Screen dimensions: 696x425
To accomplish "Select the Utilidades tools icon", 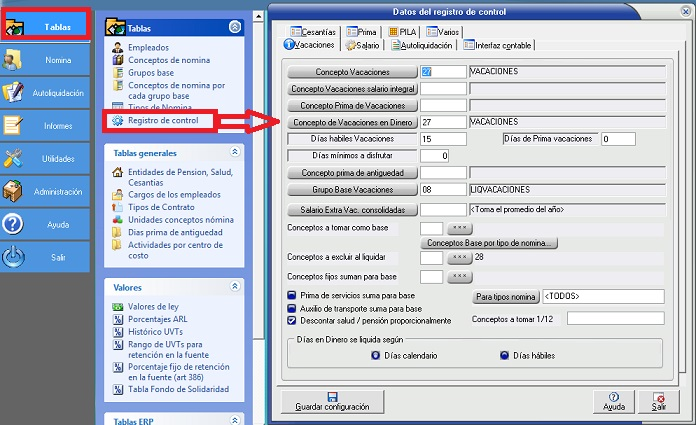I will pyautogui.click(x=14, y=158).
